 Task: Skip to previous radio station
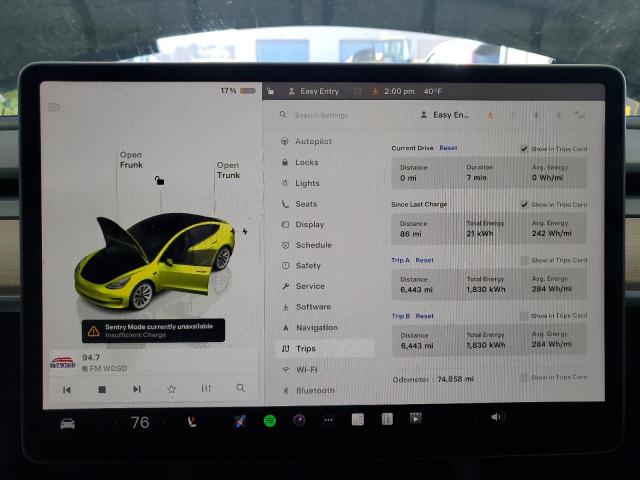coord(67,390)
